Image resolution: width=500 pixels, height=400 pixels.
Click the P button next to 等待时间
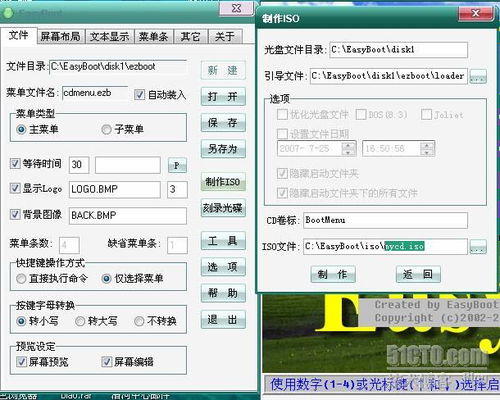pyautogui.click(x=177, y=165)
